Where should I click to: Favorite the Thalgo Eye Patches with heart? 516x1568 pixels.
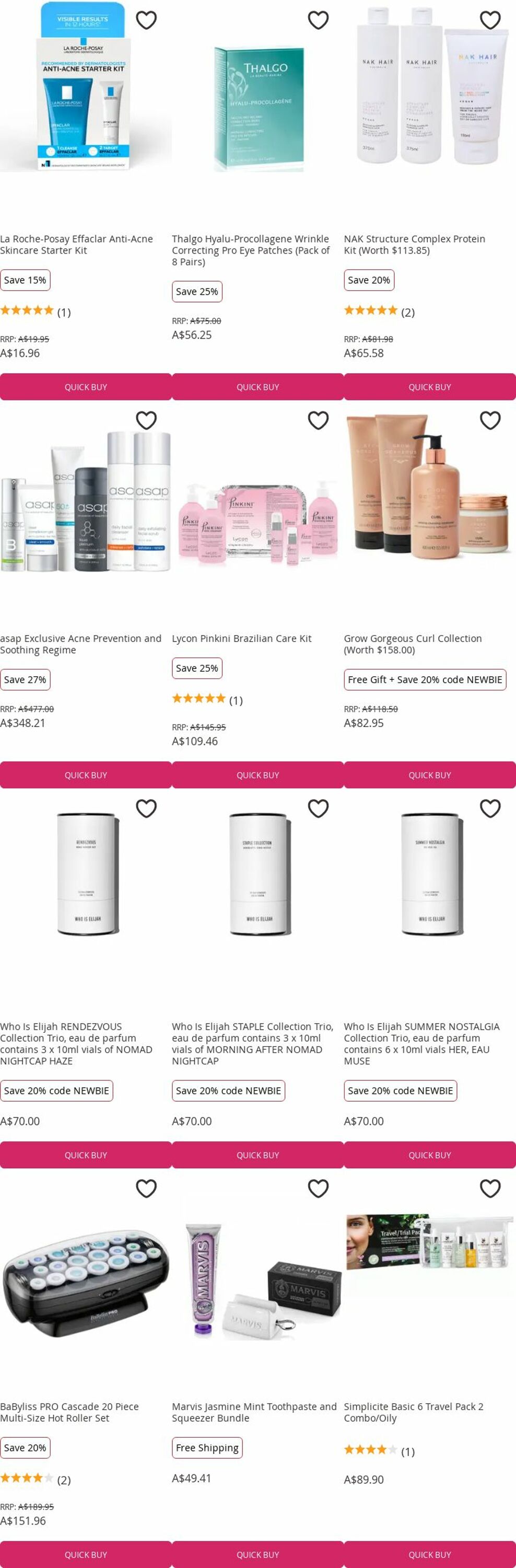click(318, 20)
